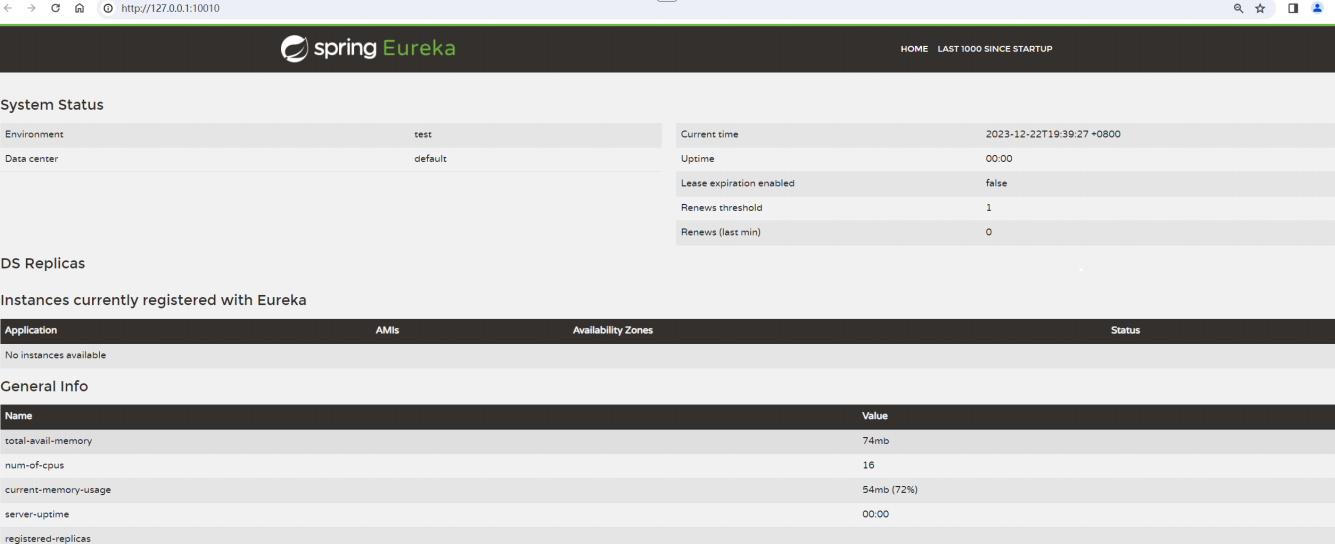Click the 'false' lease expiration value
Screen dimensions: 1335x544
[x=996, y=183]
